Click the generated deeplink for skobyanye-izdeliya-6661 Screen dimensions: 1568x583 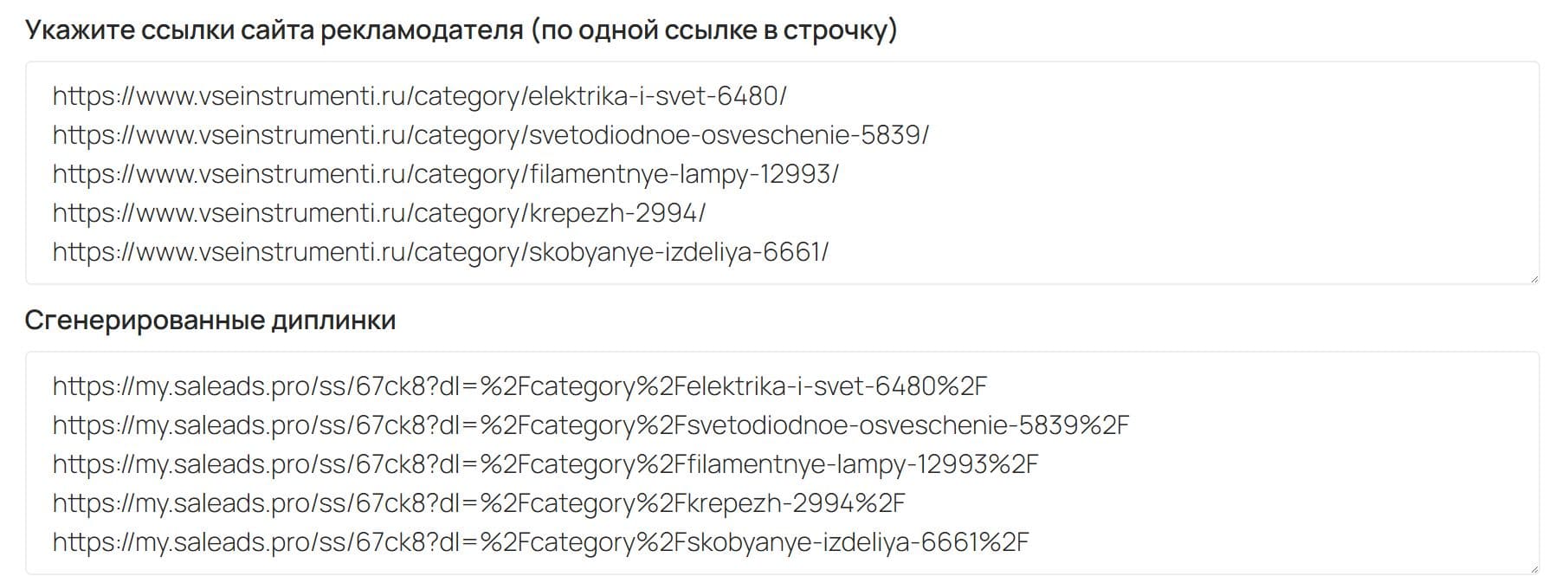540,542
